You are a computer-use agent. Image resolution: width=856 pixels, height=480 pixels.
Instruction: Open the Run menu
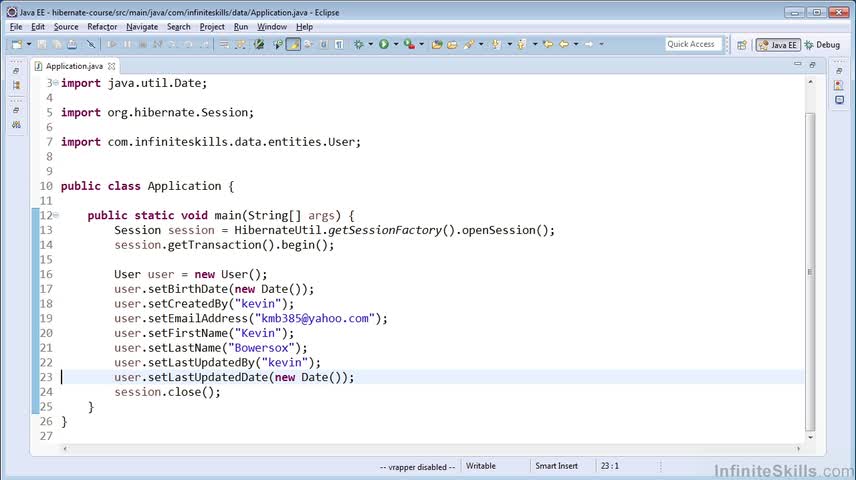(241, 27)
